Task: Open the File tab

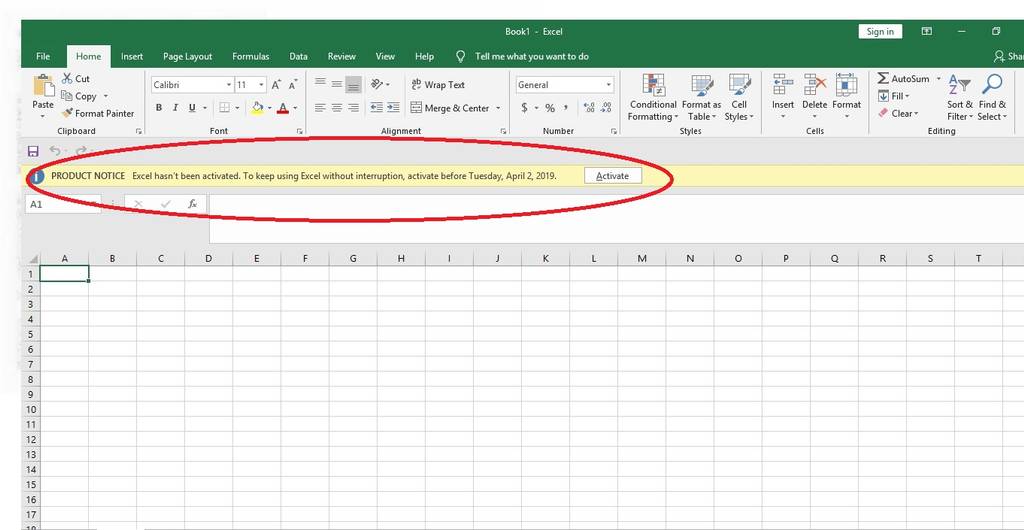Action: [43, 57]
